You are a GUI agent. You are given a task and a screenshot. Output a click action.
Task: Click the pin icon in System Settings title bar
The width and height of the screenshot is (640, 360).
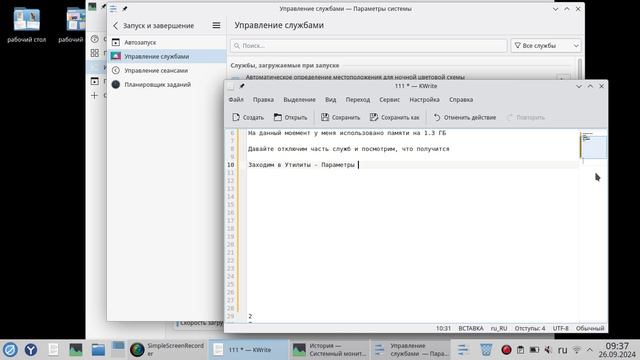124,9
